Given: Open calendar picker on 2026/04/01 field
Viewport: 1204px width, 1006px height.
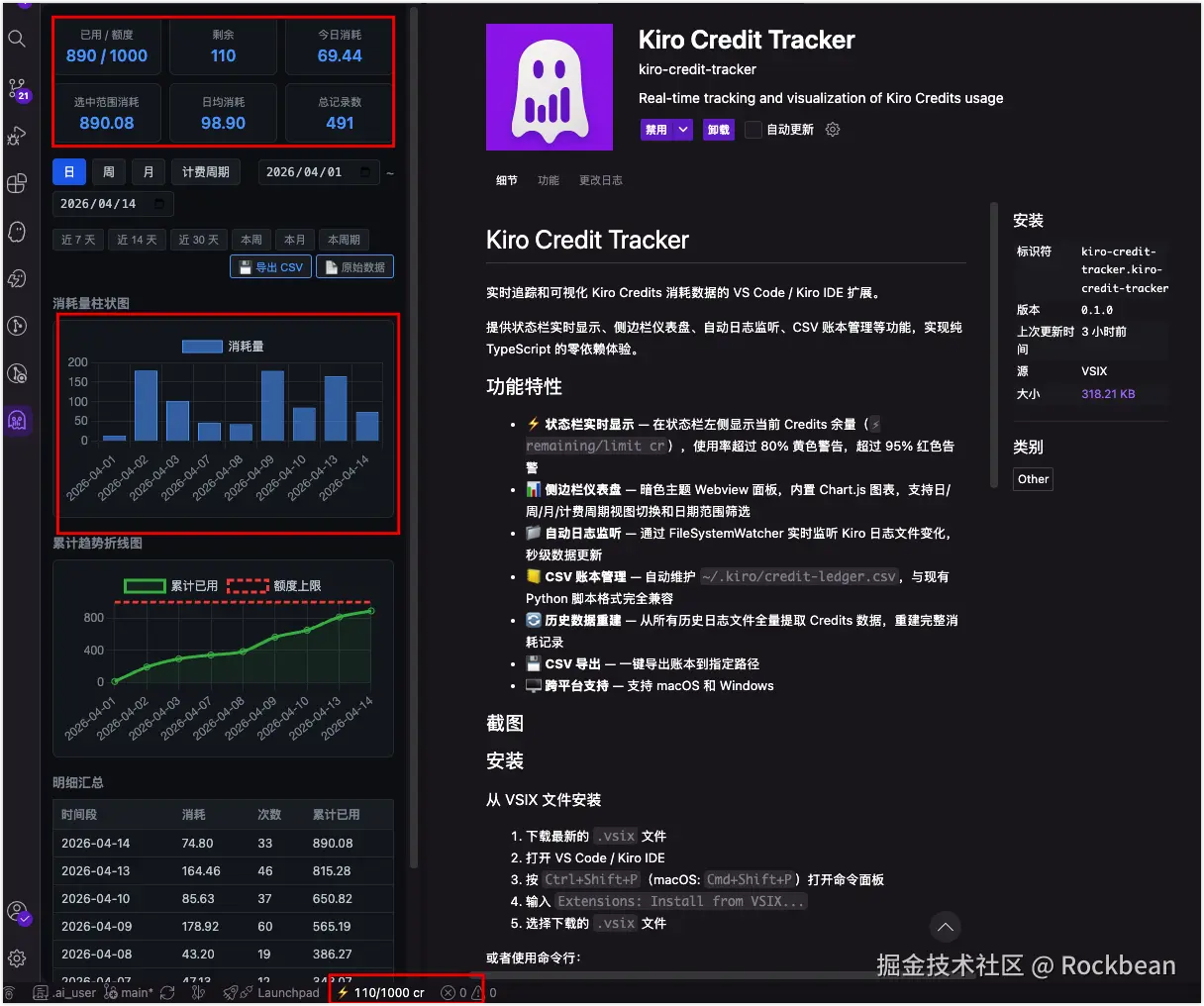Looking at the screenshot, I should 365,172.
